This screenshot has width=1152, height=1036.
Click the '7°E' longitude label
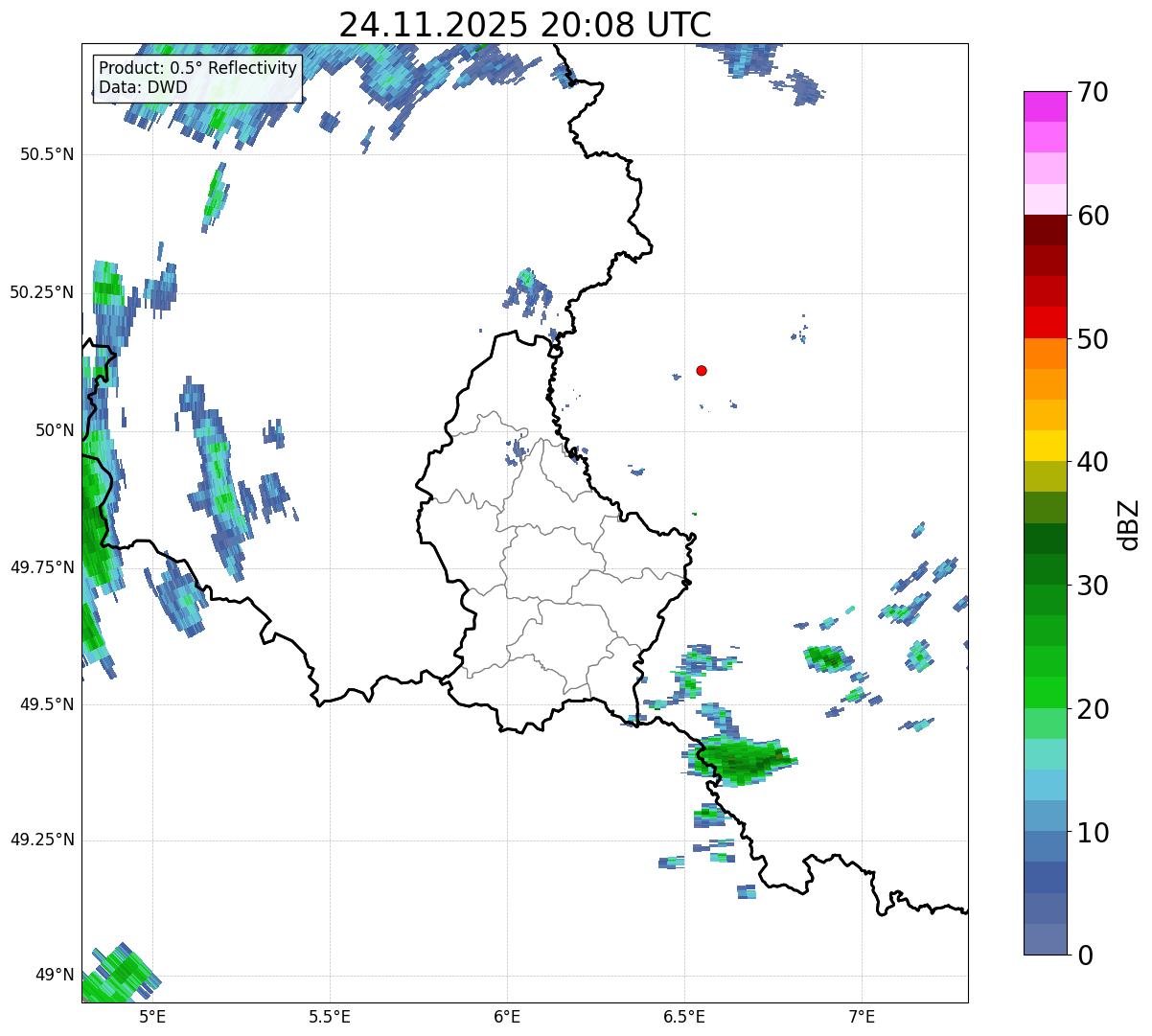click(x=862, y=1017)
